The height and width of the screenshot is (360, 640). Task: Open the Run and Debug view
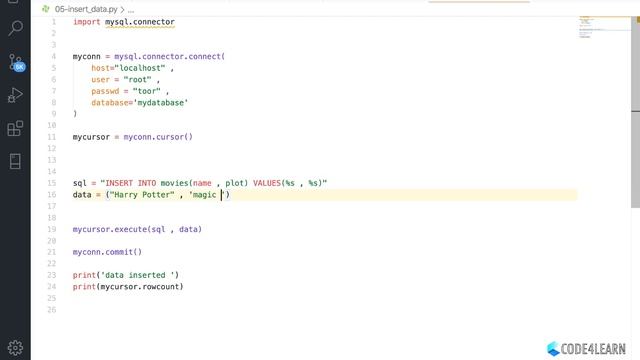click(15, 96)
